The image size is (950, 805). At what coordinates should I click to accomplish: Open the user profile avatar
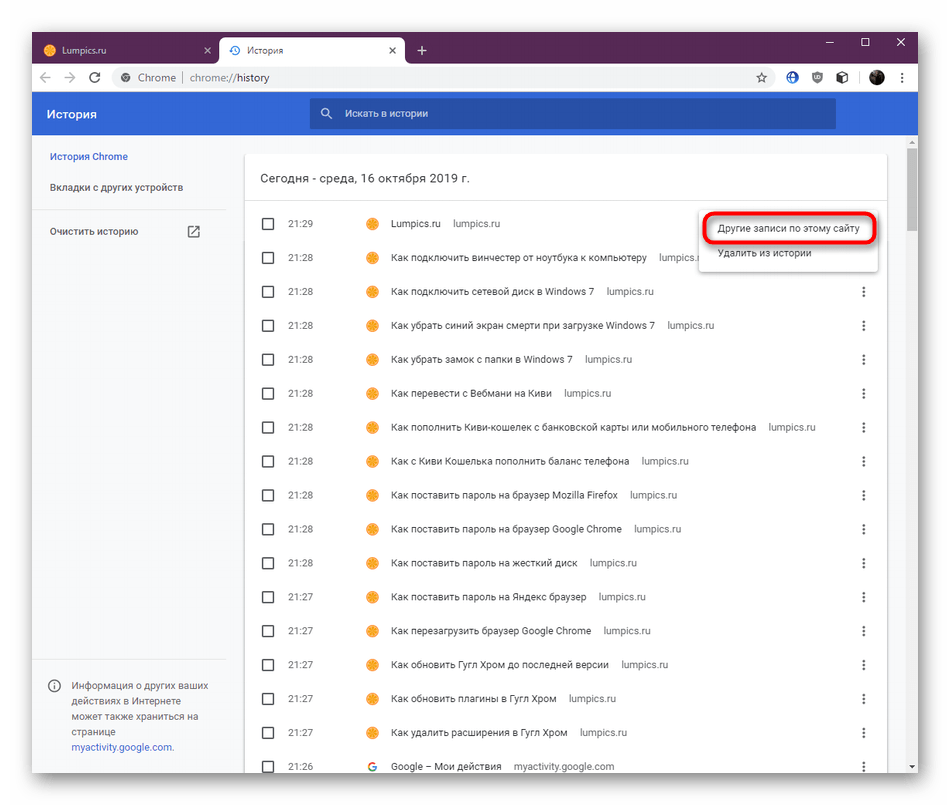877,78
